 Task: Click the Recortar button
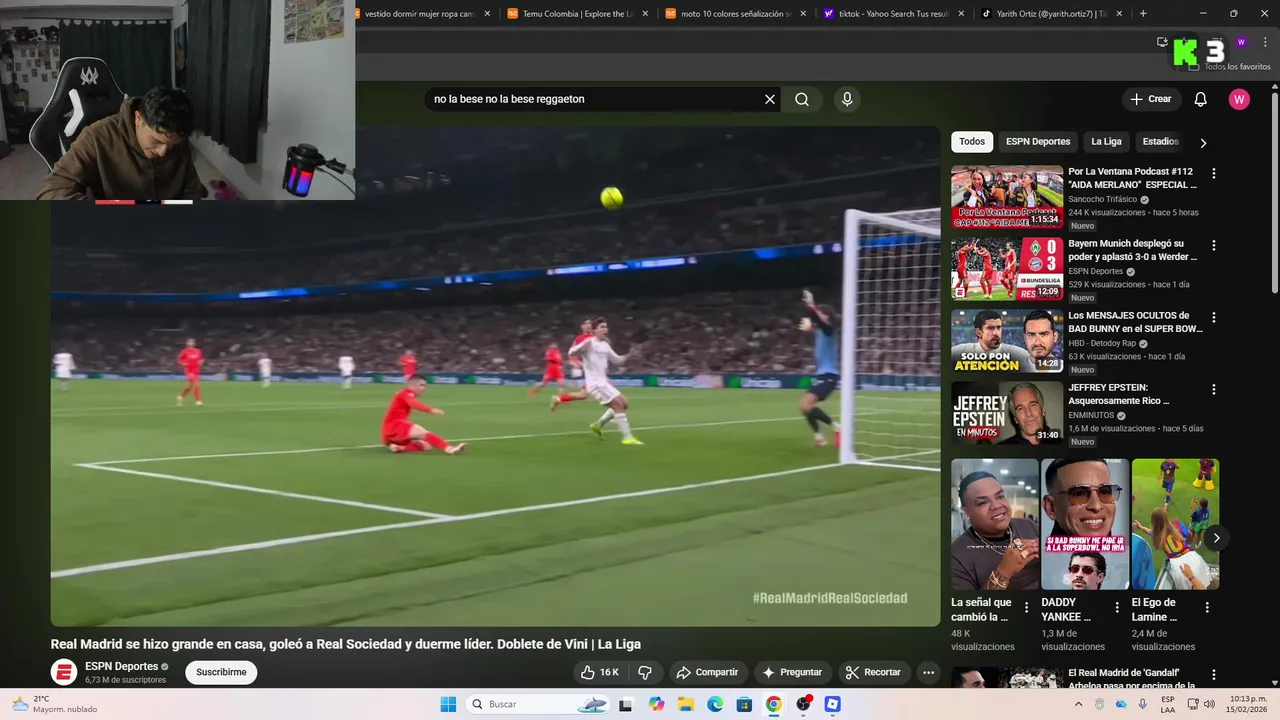[x=873, y=672]
